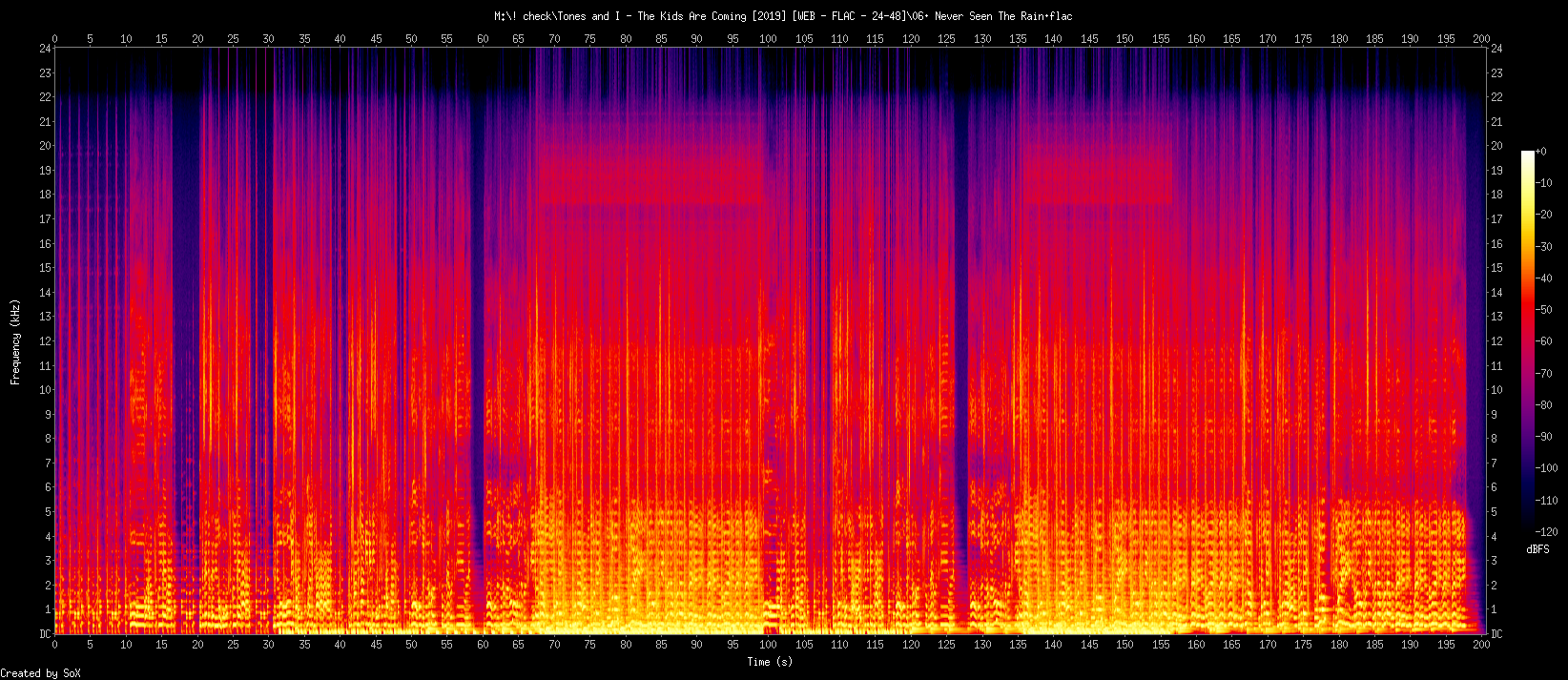Click the file path title above the spectrogram
The width and height of the screenshot is (1568, 680).
[x=783, y=16]
